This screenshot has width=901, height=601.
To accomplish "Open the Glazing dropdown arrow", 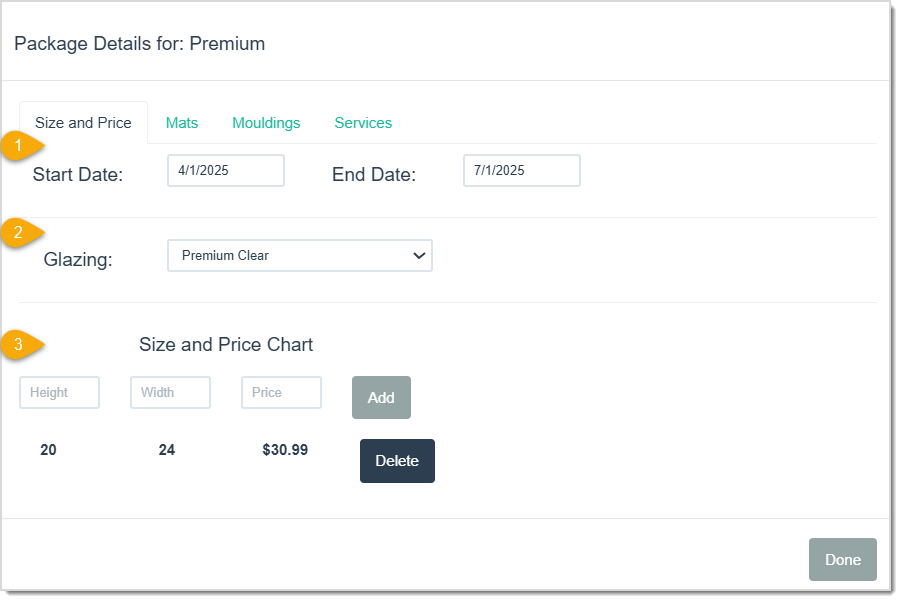I will [x=419, y=255].
